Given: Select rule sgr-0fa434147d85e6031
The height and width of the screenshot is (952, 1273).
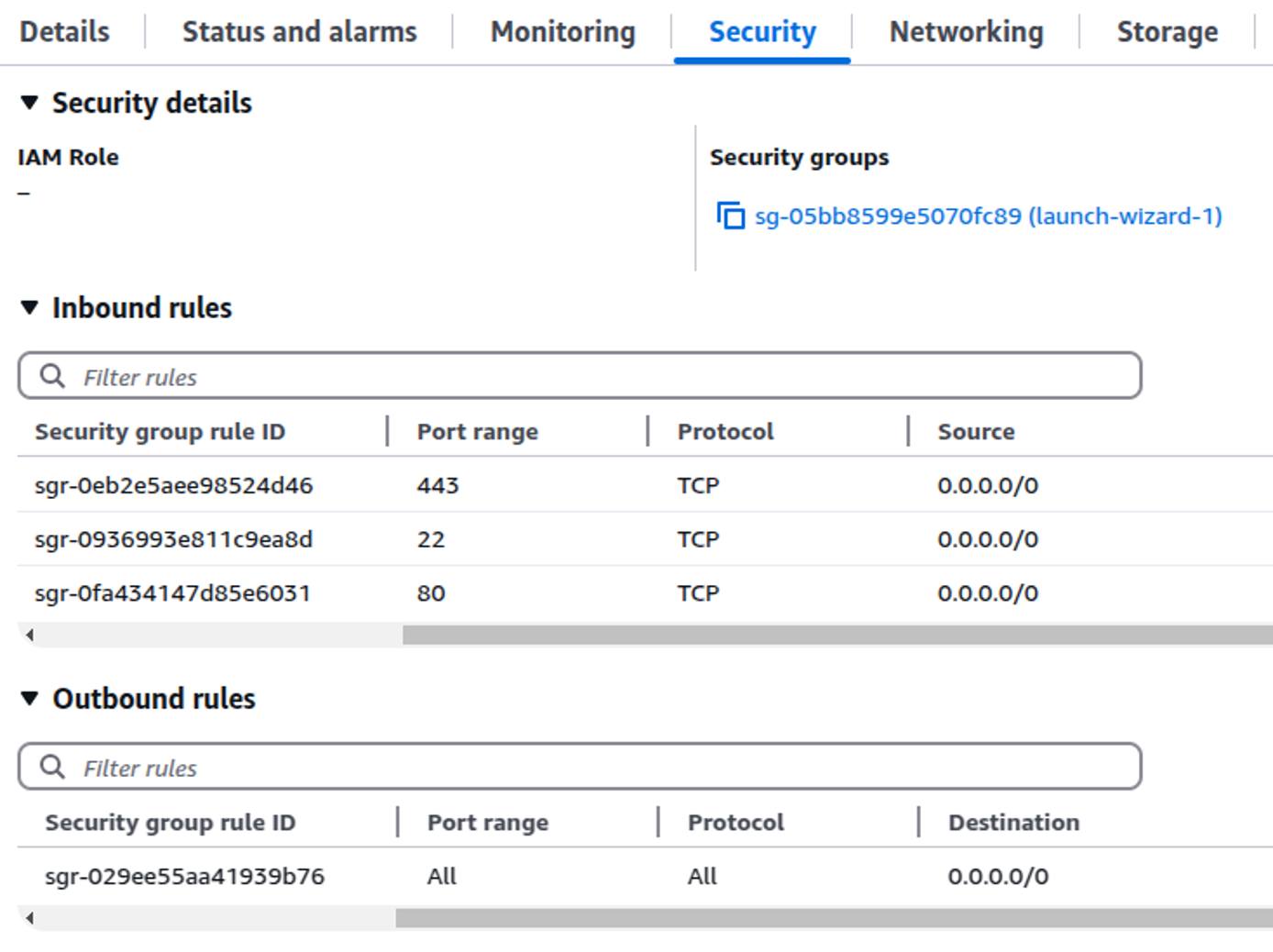Looking at the screenshot, I should (x=172, y=593).
